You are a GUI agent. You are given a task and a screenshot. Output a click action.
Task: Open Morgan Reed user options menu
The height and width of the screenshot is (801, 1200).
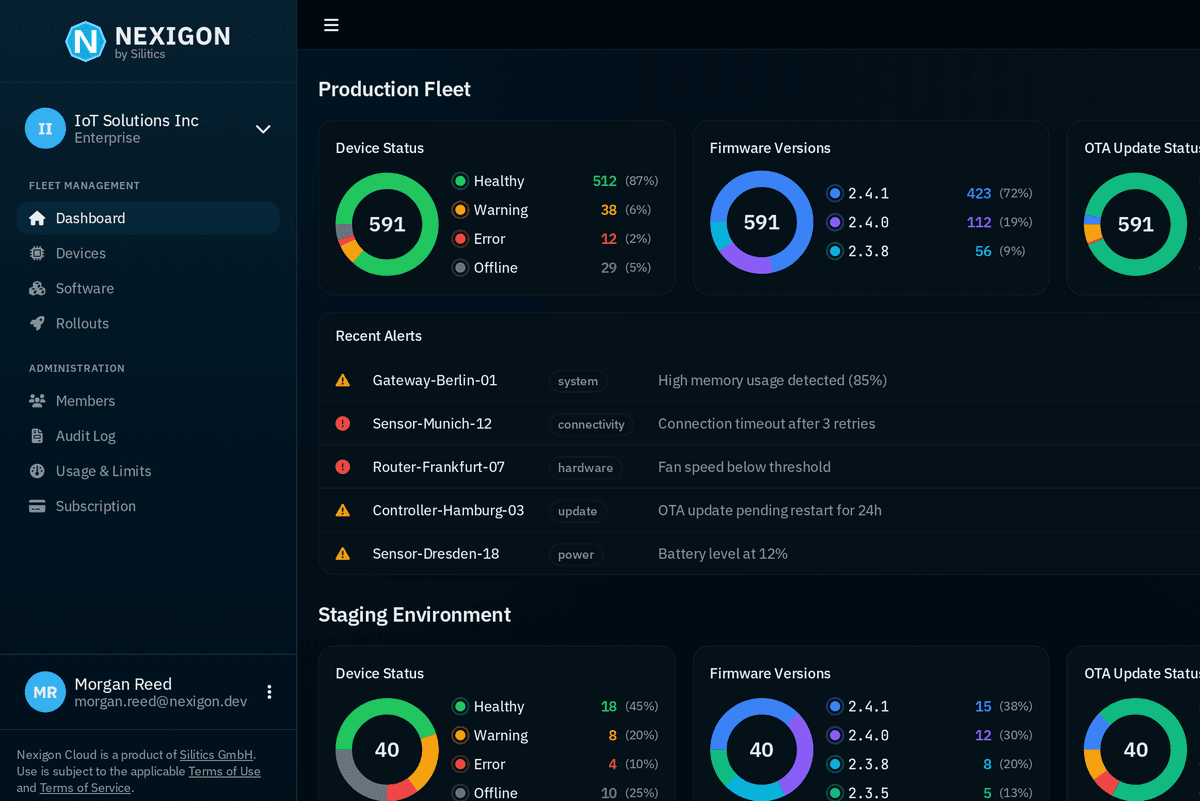point(269,692)
